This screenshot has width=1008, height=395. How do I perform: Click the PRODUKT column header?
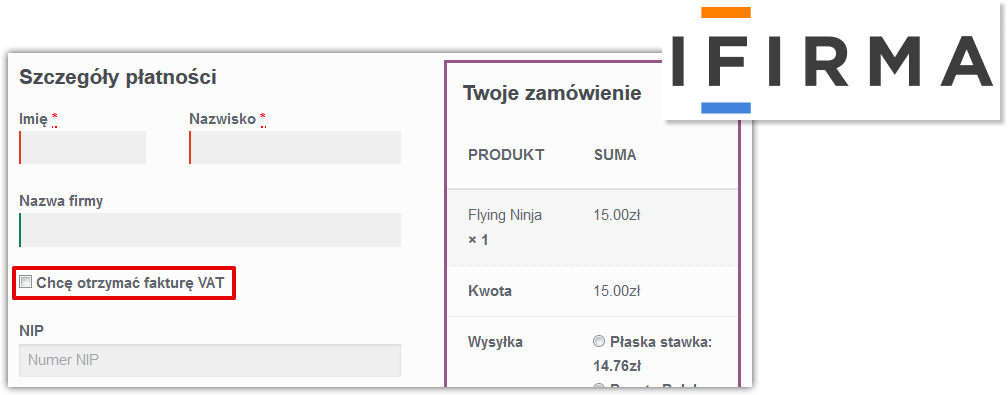pyautogui.click(x=506, y=155)
